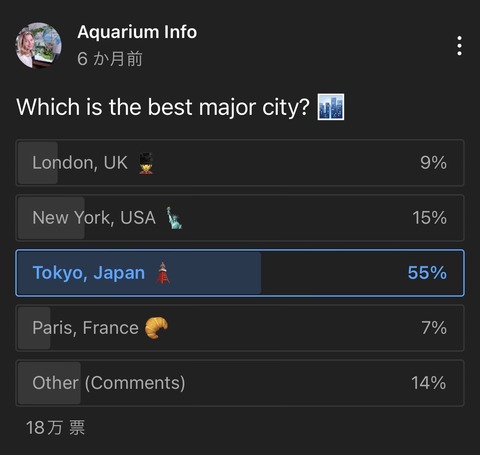Click the Statue of Liberty emoji
Screen dimensions: 480x455
coord(174,218)
